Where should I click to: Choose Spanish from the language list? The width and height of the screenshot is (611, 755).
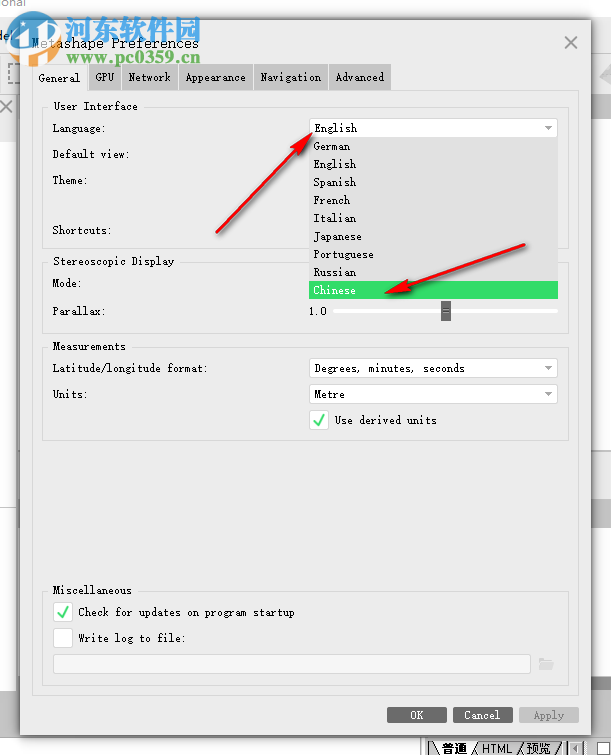433,182
